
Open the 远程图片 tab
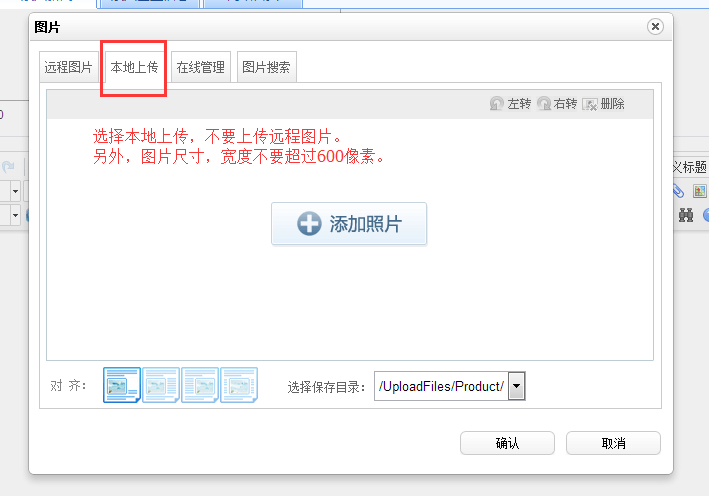(x=68, y=68)
